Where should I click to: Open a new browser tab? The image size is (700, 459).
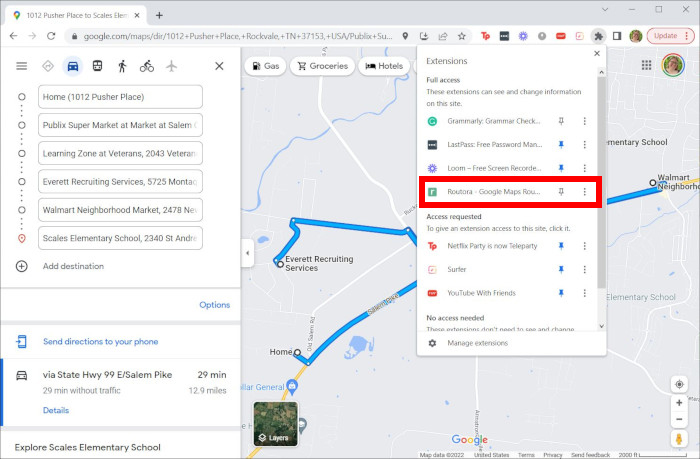click(159, 16)
